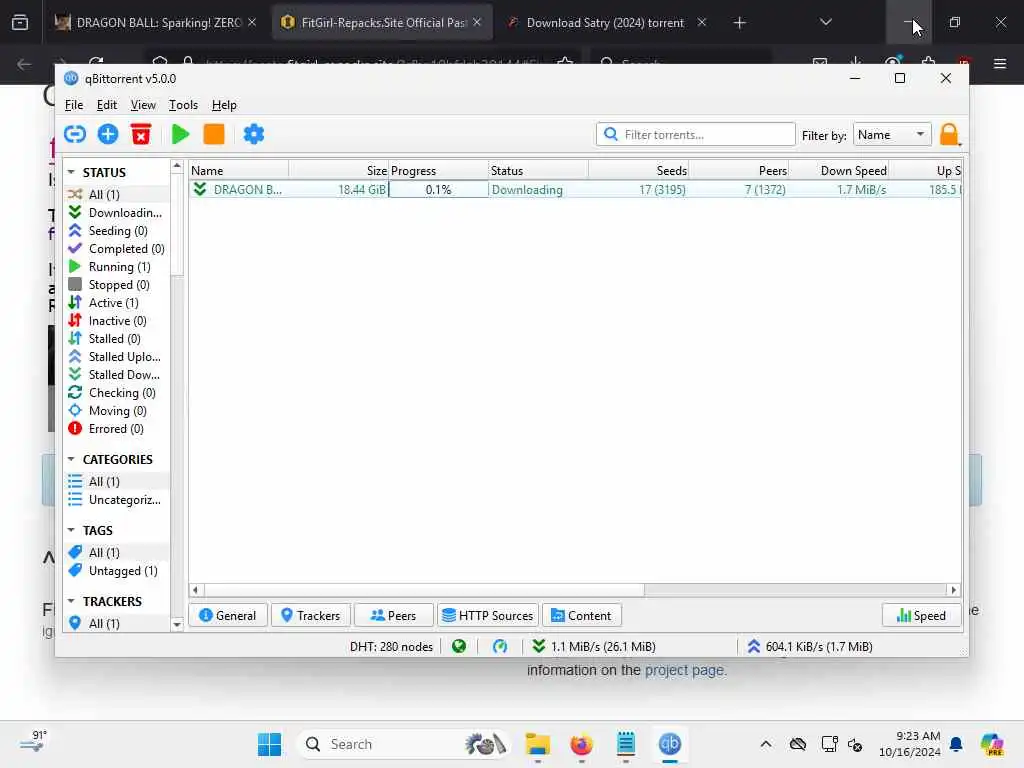Screen dimensions: 1024x768
Task: Click the torrent's 0.1% progress bar
Action: point(438,189)
